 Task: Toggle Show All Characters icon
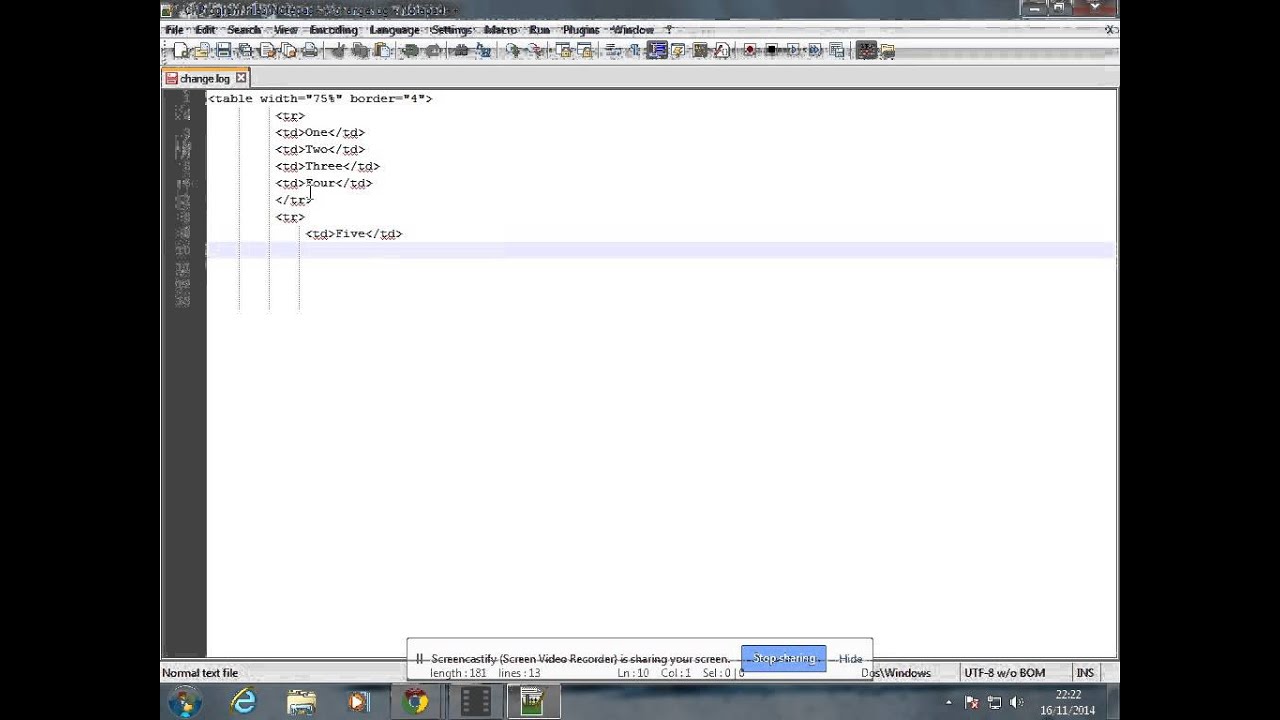tap(634, 50)
